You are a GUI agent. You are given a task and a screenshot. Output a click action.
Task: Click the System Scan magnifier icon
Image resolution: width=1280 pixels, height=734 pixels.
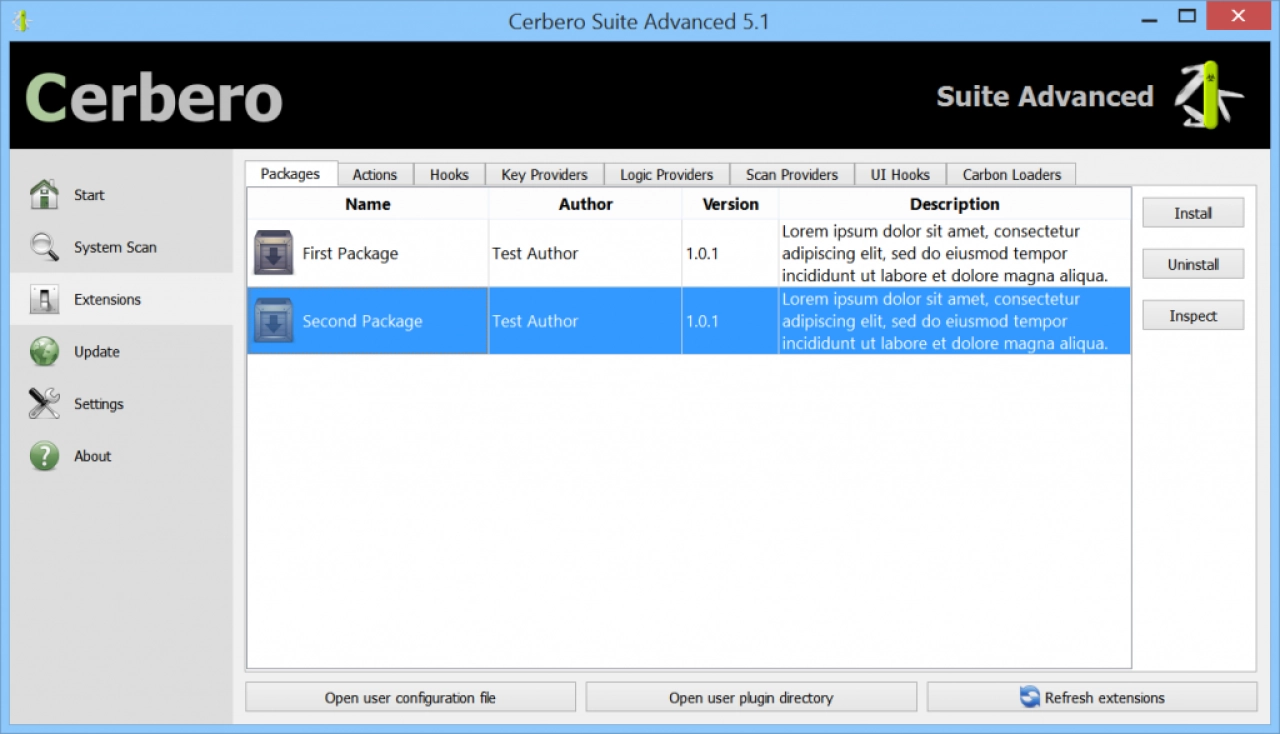[x=44, y=247]
